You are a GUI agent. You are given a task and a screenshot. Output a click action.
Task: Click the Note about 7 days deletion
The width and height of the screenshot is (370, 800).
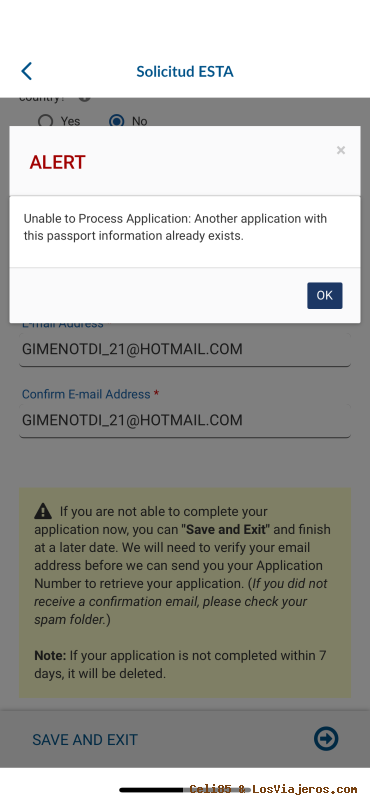[x=180, y=664]
